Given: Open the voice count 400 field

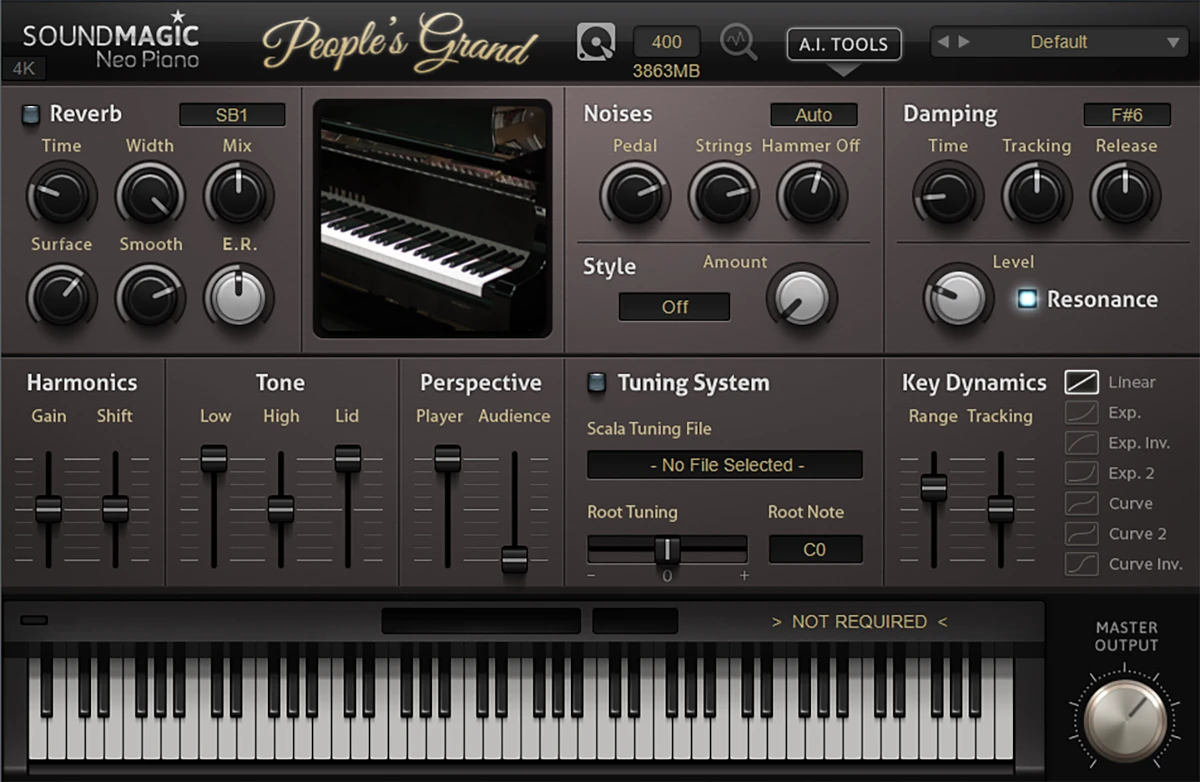Looking at the screenshot, I should (666, 42).
